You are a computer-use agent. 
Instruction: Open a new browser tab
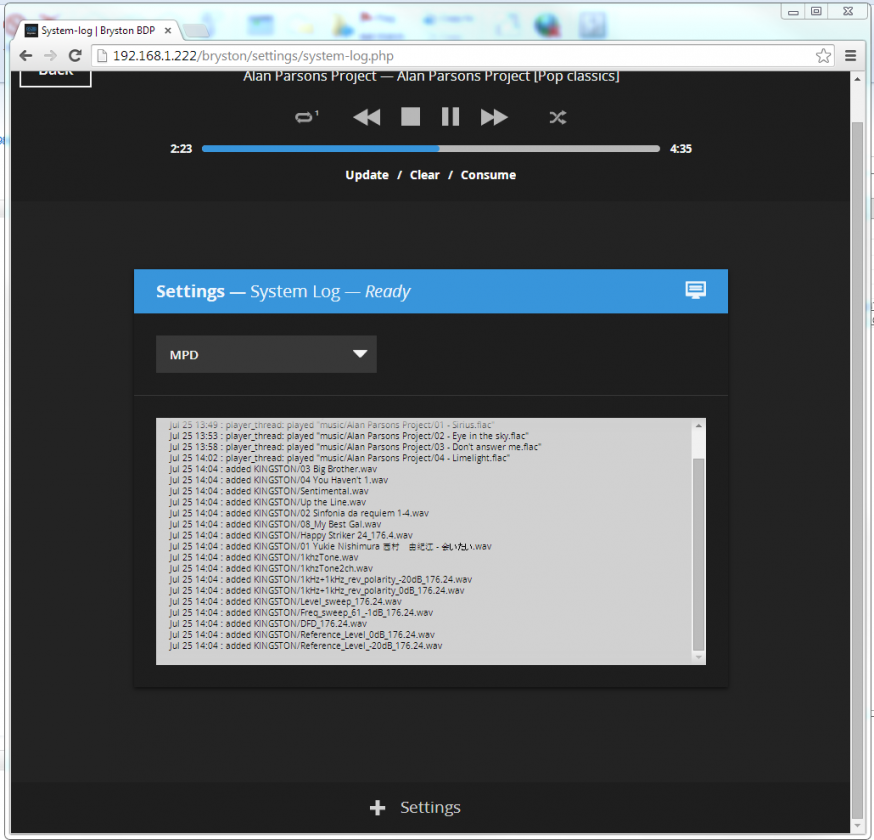(x=195, y=31)
